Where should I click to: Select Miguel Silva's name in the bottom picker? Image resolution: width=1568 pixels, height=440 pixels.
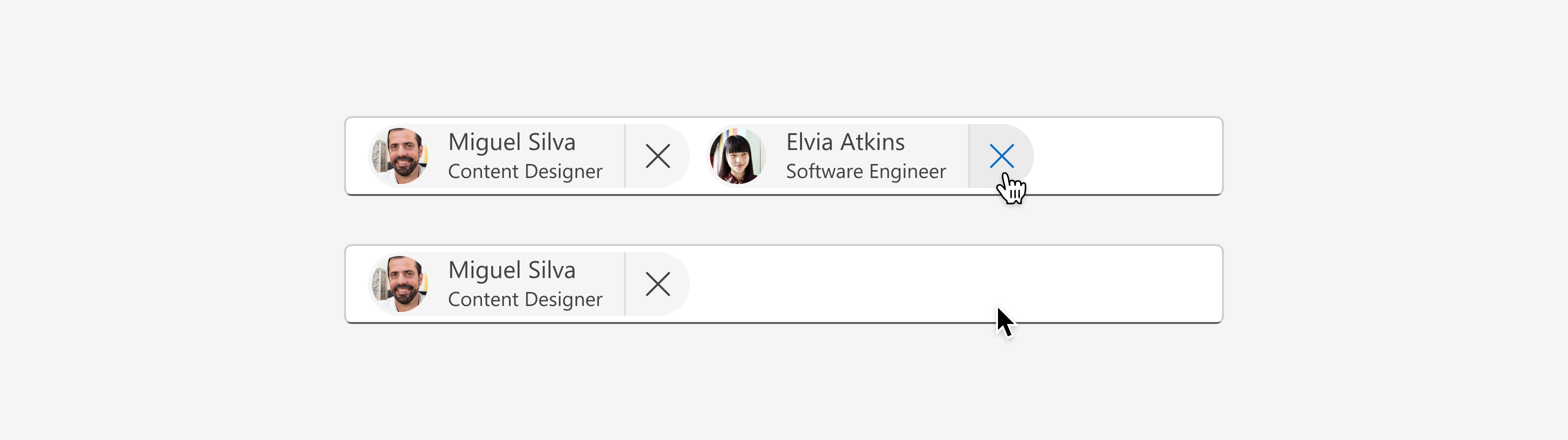tap(511, 270)
